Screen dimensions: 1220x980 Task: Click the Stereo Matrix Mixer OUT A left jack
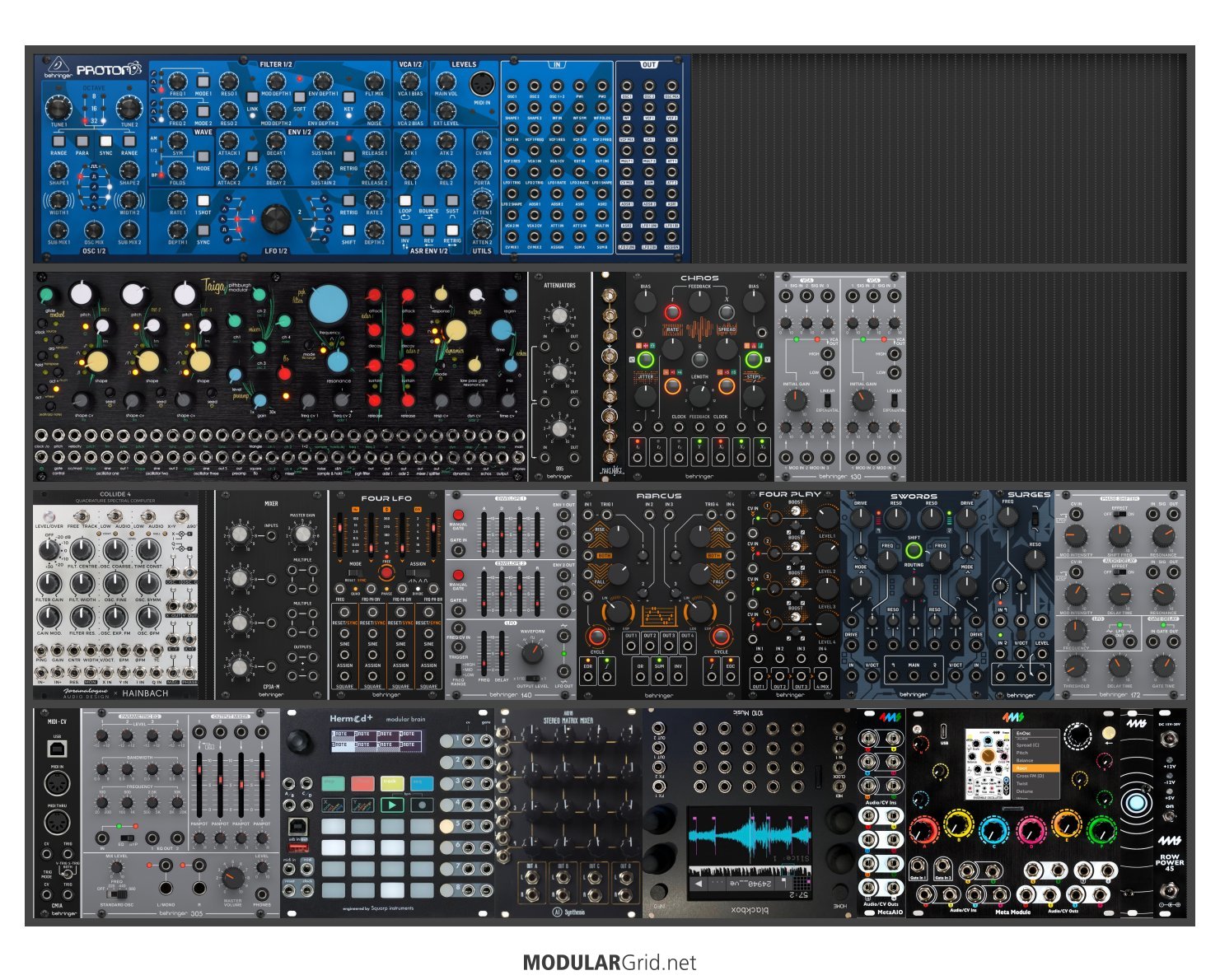click(531, 879)
